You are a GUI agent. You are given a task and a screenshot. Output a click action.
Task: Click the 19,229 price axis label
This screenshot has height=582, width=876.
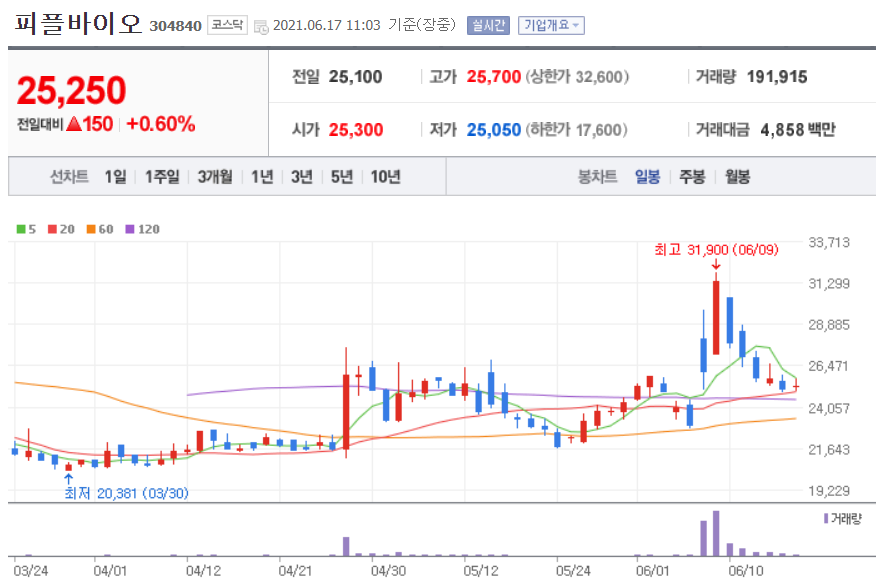tap(829, 491)
